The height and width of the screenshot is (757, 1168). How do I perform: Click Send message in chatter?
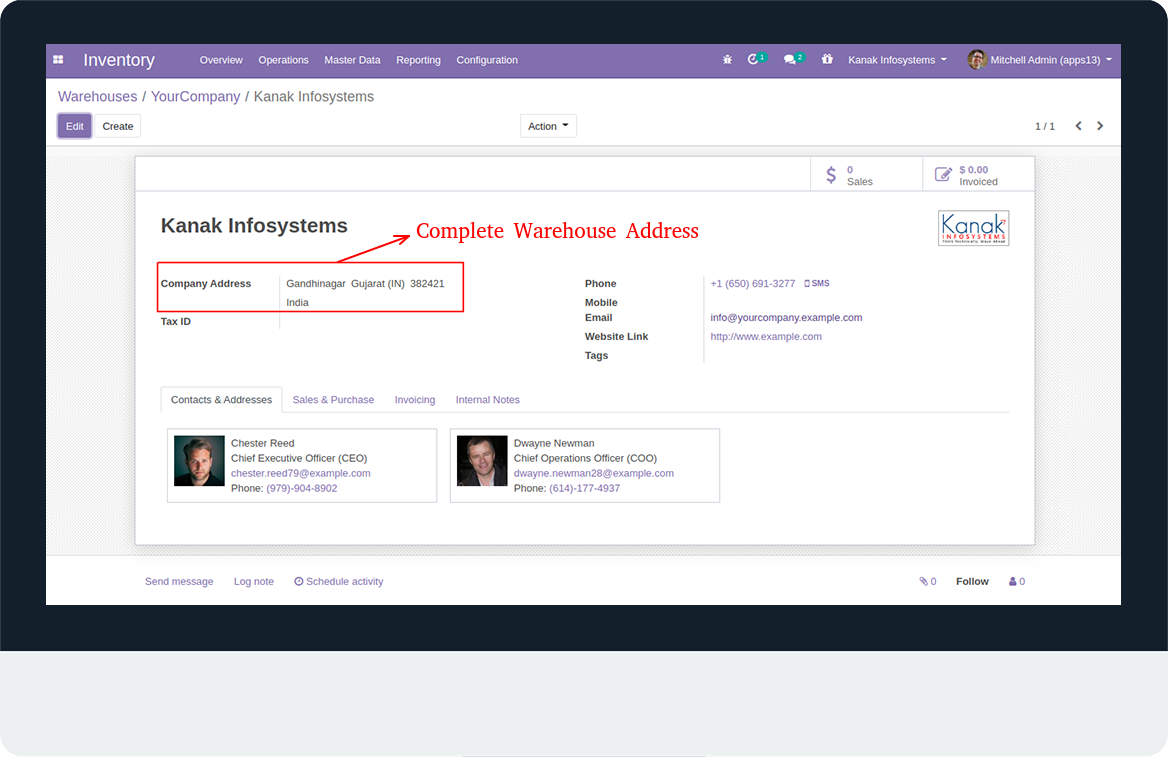(x=179, y=581)
